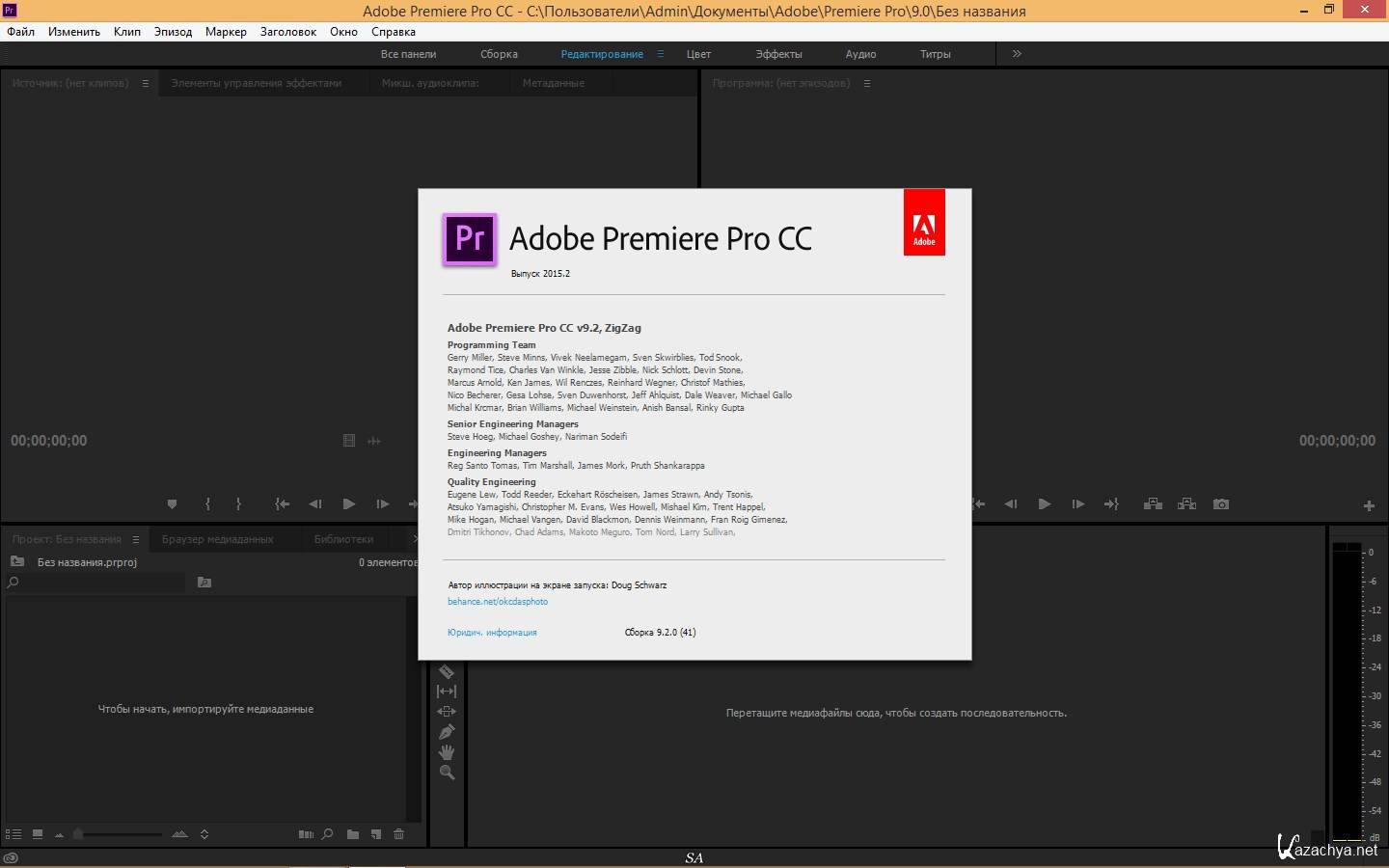This screenshot has width=1389, height=868.
Task: Select the Zoom tool magnifier
Action: pyautogui.click(x=446, y=773)
